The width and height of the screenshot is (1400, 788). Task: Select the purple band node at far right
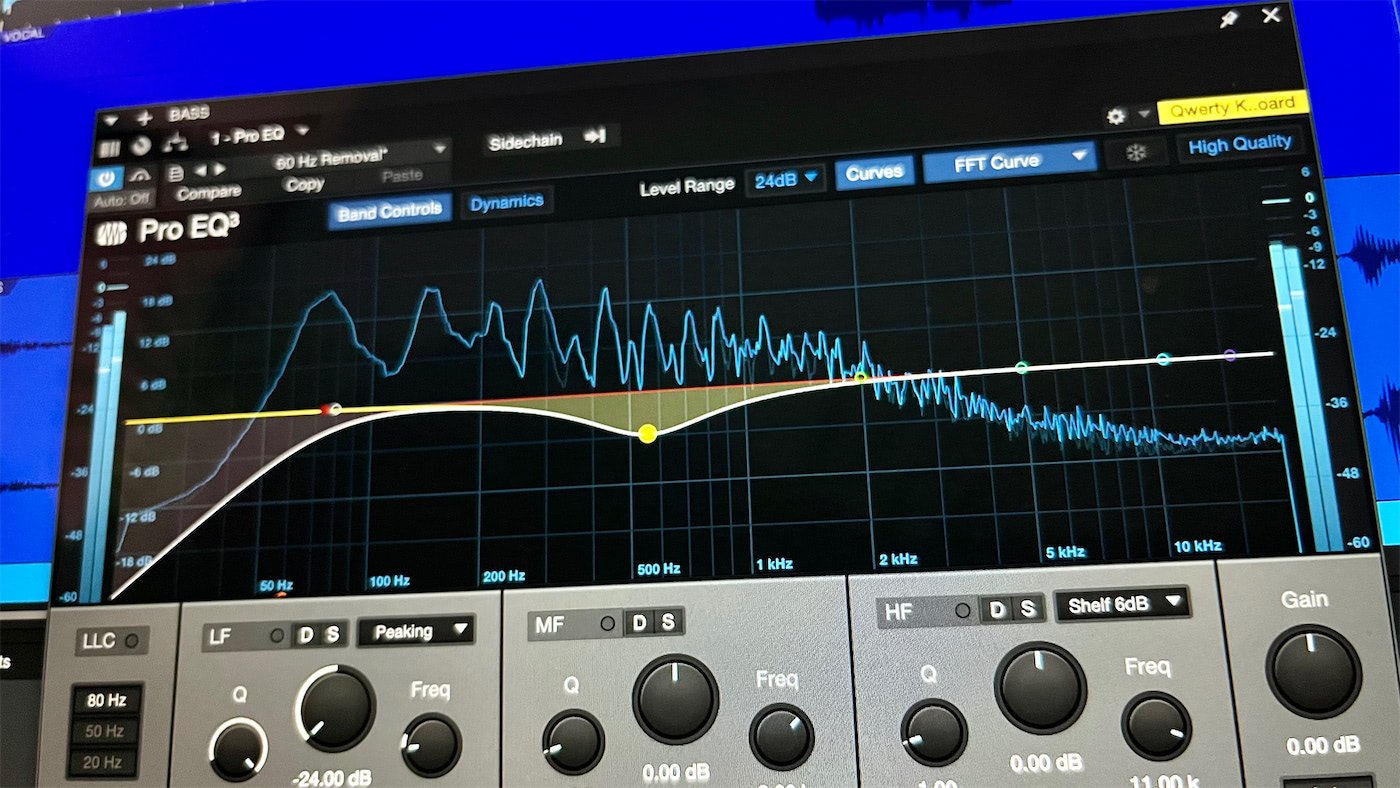pyautogui.click(x=1230, y=355)
